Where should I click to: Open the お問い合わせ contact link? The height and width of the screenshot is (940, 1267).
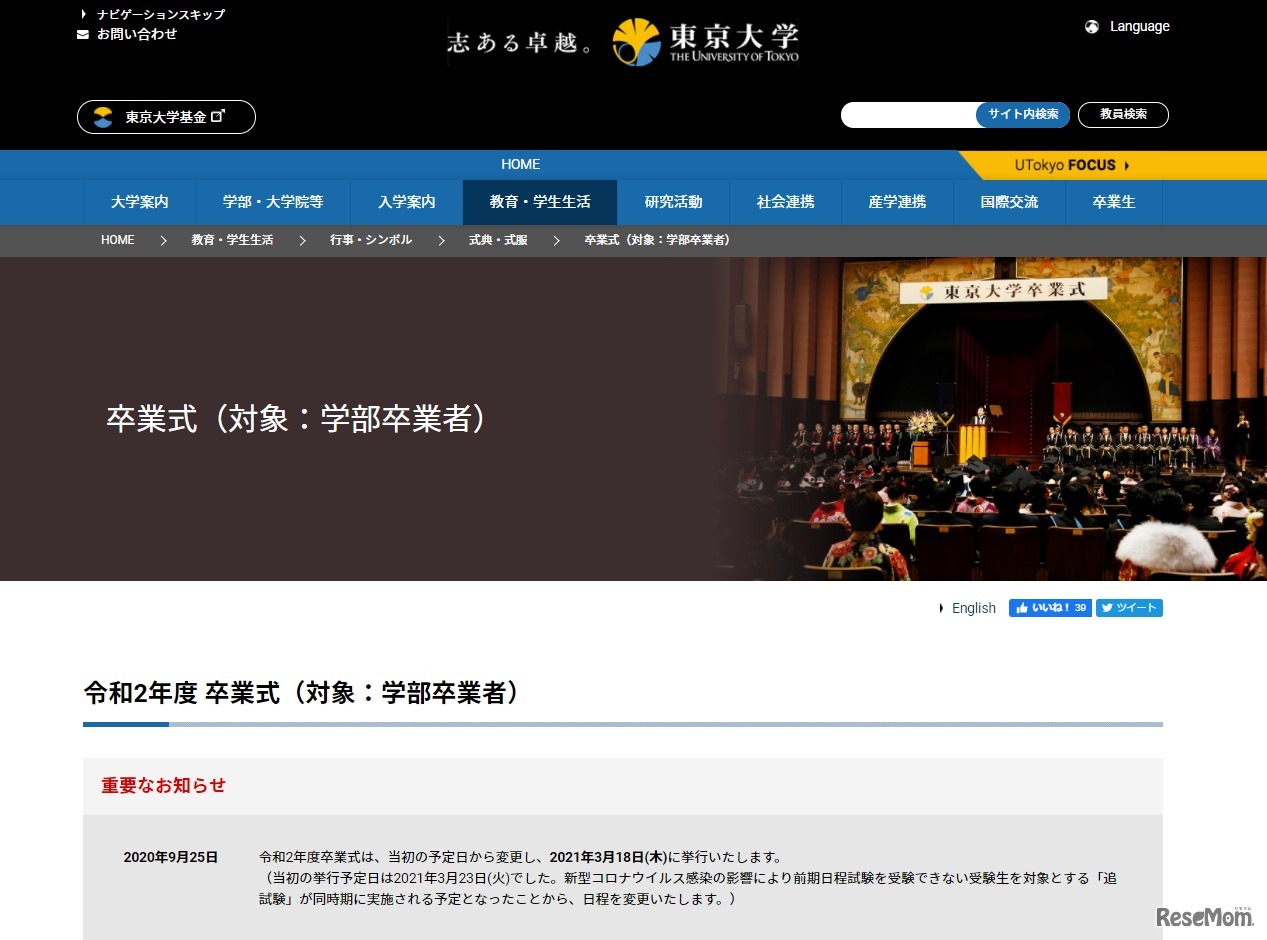[x=137, y=34]
